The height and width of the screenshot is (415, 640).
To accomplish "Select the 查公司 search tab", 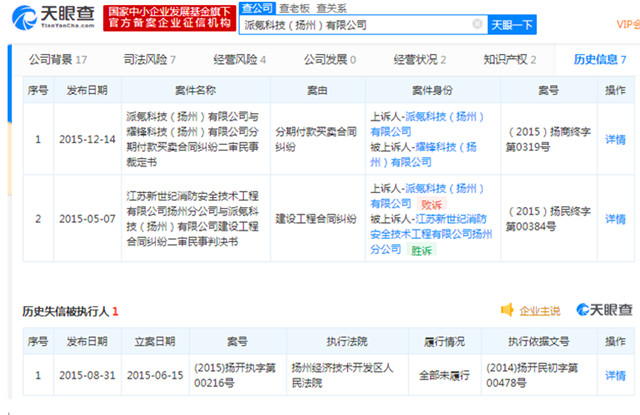I will tap(257, 8).
